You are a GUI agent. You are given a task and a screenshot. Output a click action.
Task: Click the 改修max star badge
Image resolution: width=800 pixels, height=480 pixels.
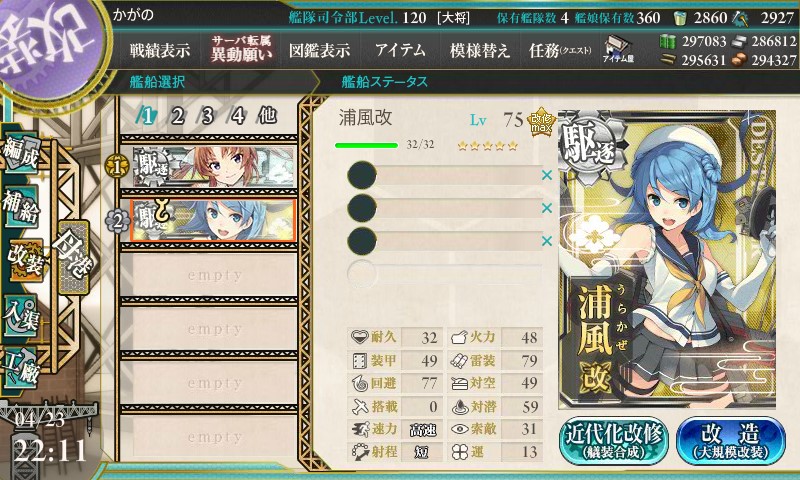click(541, 122)
